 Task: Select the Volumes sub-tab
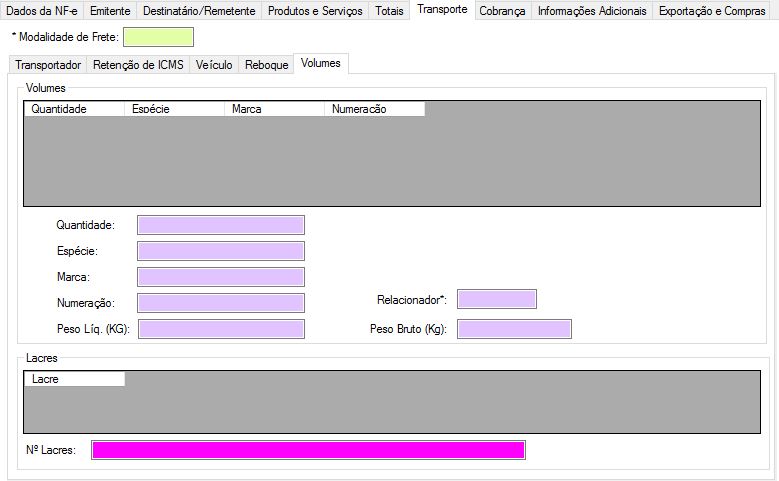click(x=320, y=63)
